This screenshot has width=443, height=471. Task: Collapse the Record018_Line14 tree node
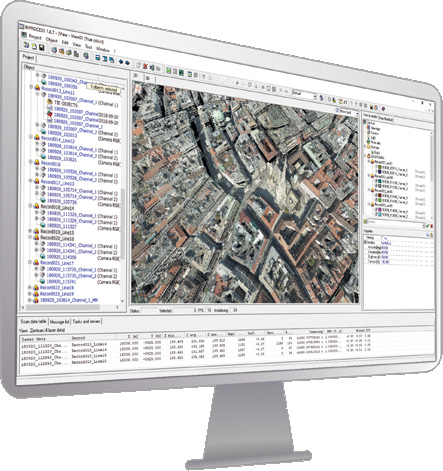[x=30, y=206]
